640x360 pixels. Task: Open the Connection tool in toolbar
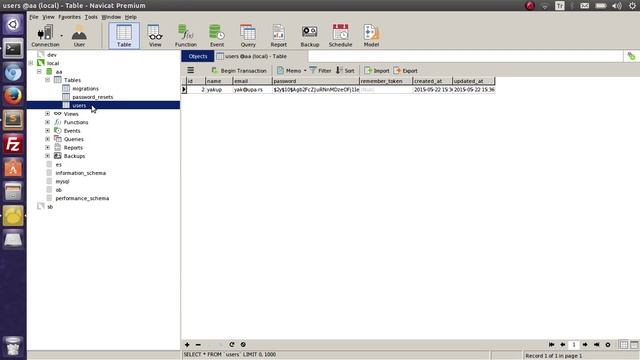(x=45, y=36)
